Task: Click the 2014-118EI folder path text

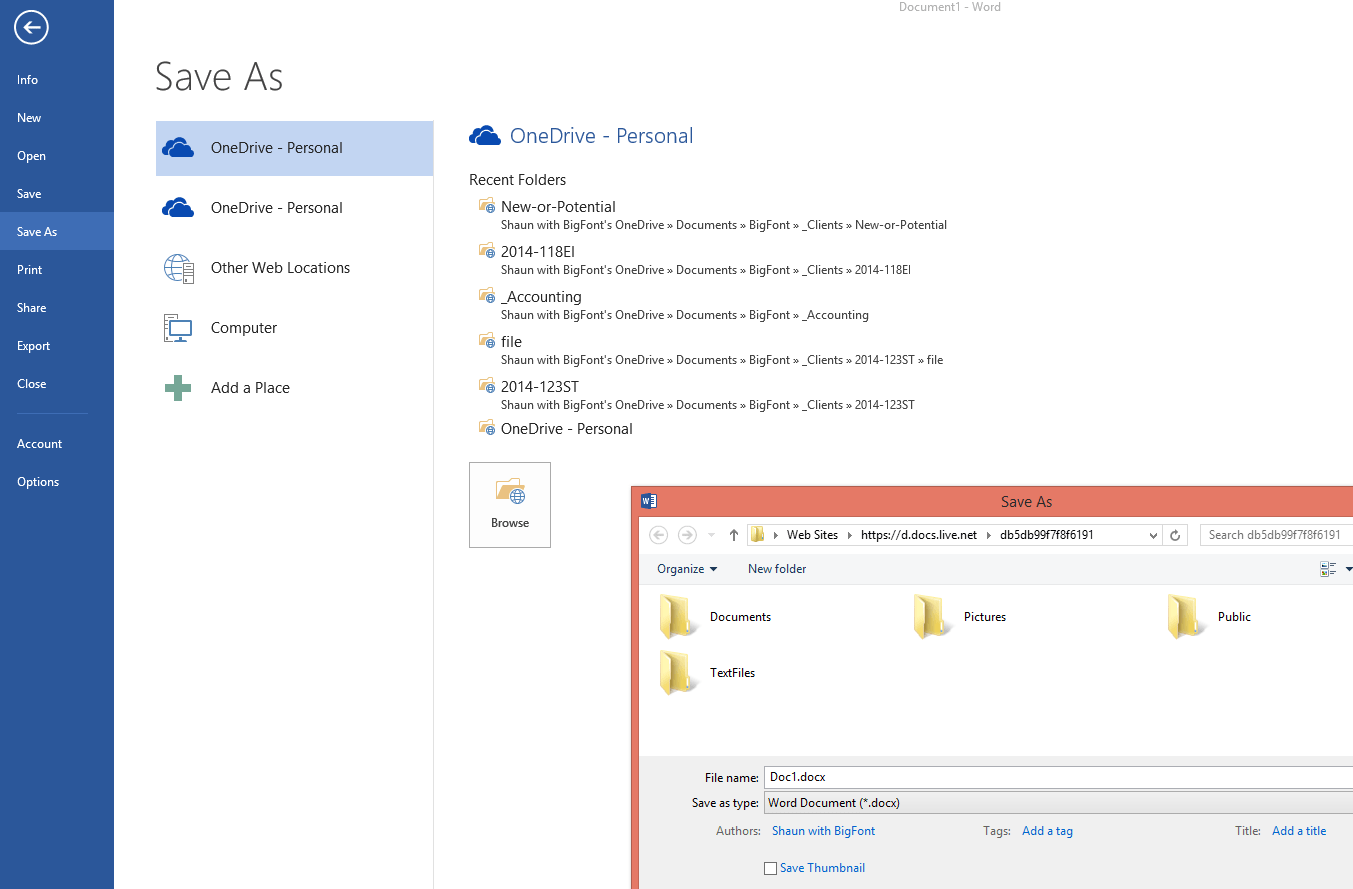Action: (706, 270)
